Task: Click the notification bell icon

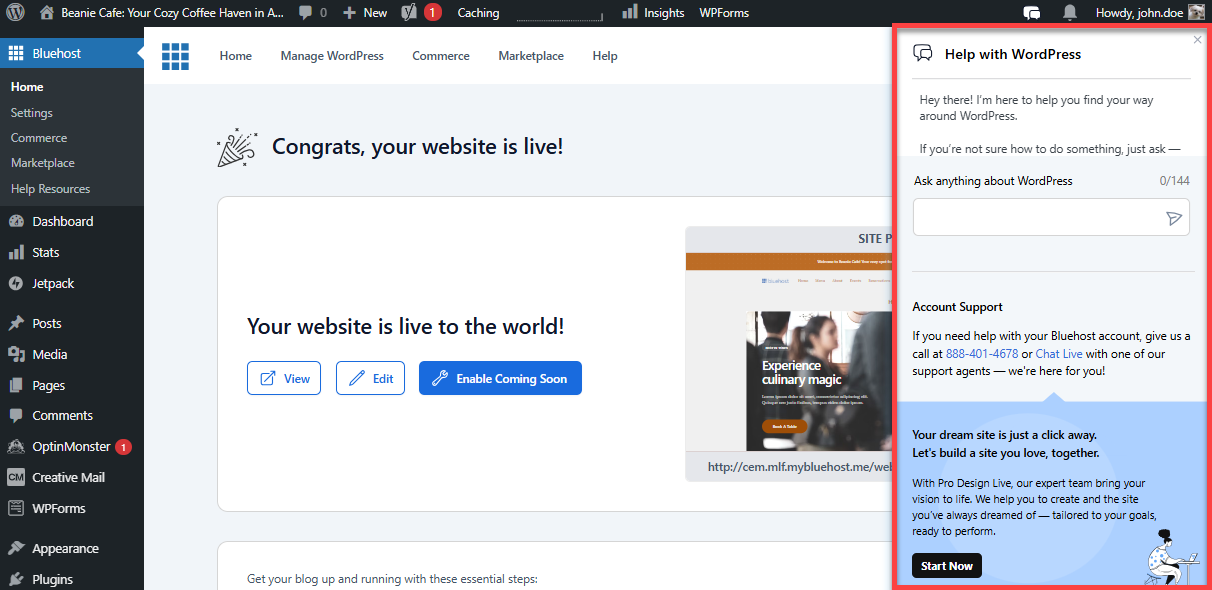Action: [1070, 10]
